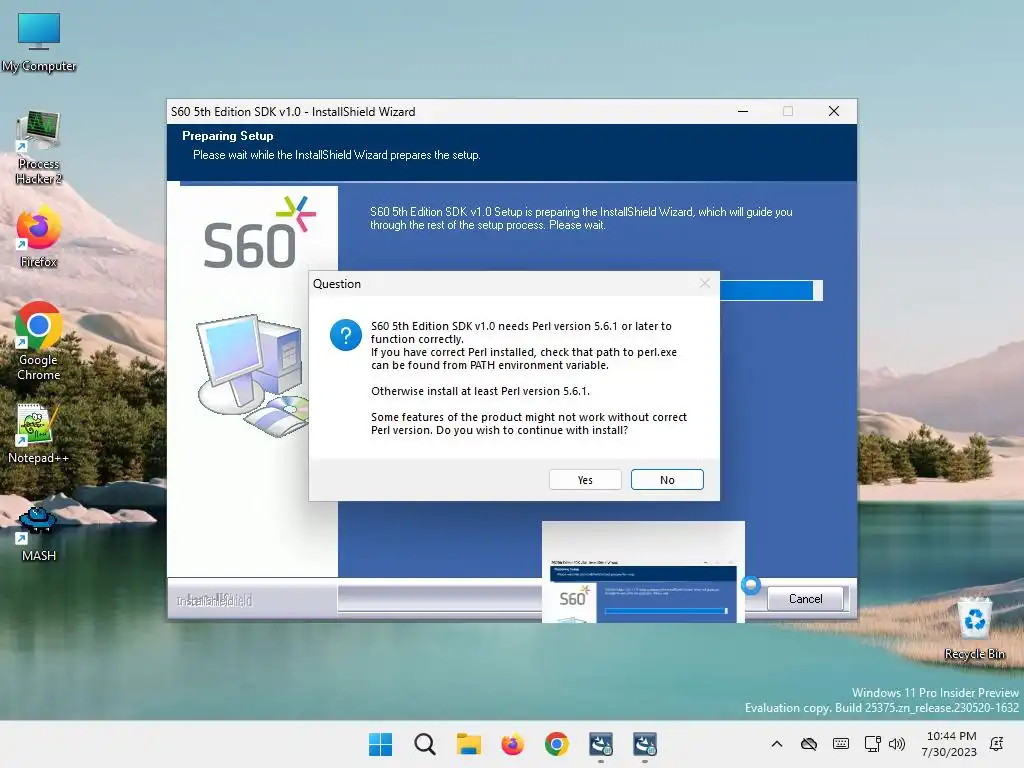
Task: Open the clock and date flyout
Action: [x=951, y=744]
